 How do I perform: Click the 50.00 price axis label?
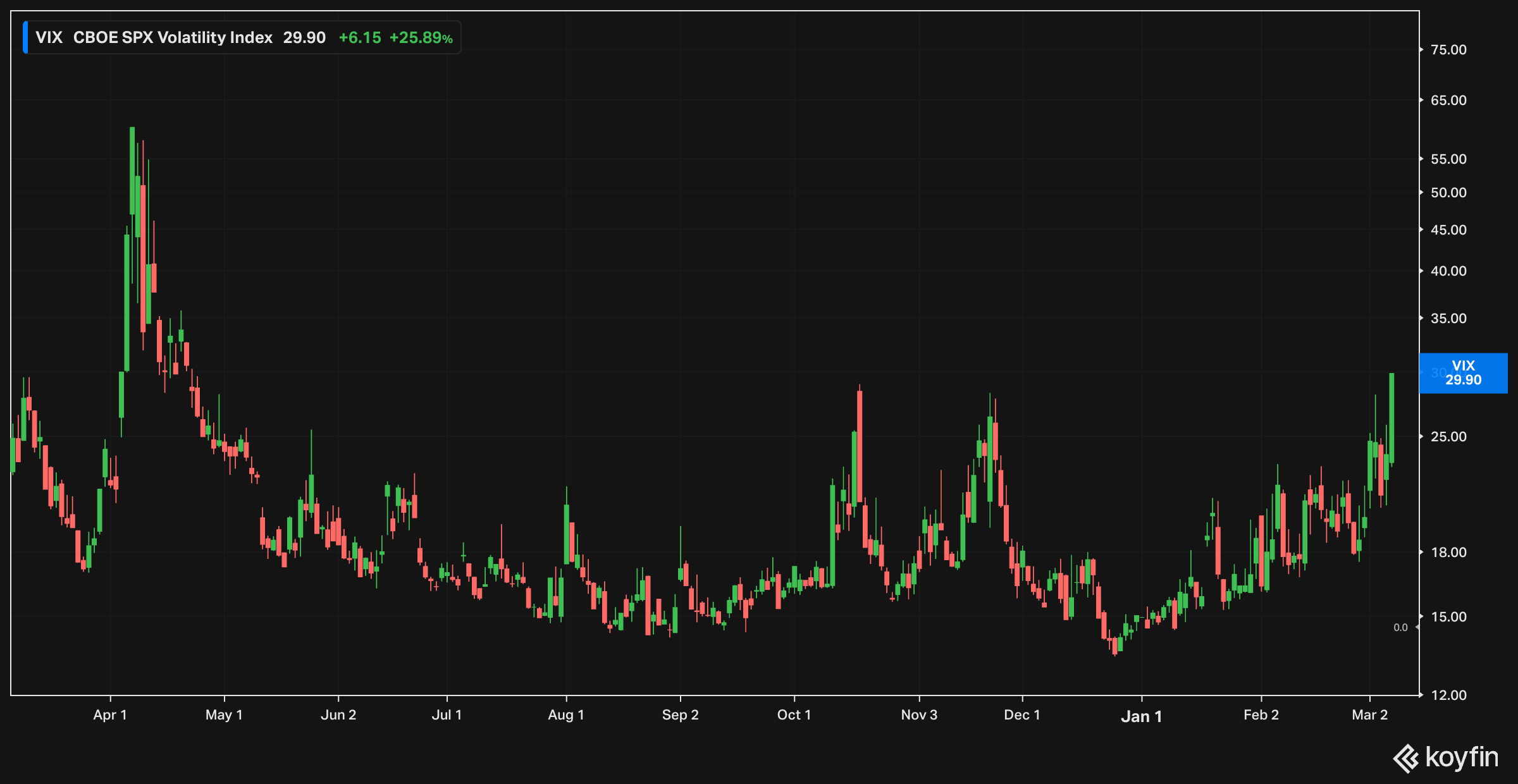[1448, 193]
